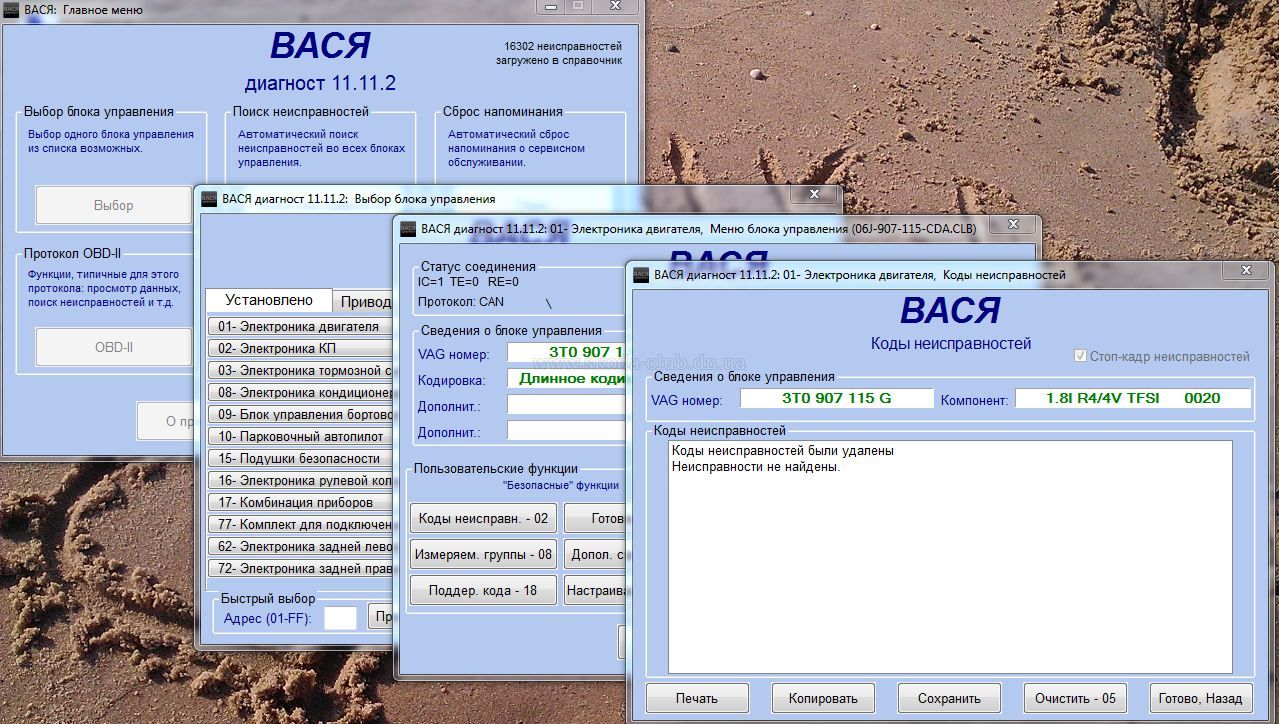Click app icon in Выбор блока управления title bar
The height and width of the screenshot is (724, 1279).
pyautogui.click(x=209, y=199)
